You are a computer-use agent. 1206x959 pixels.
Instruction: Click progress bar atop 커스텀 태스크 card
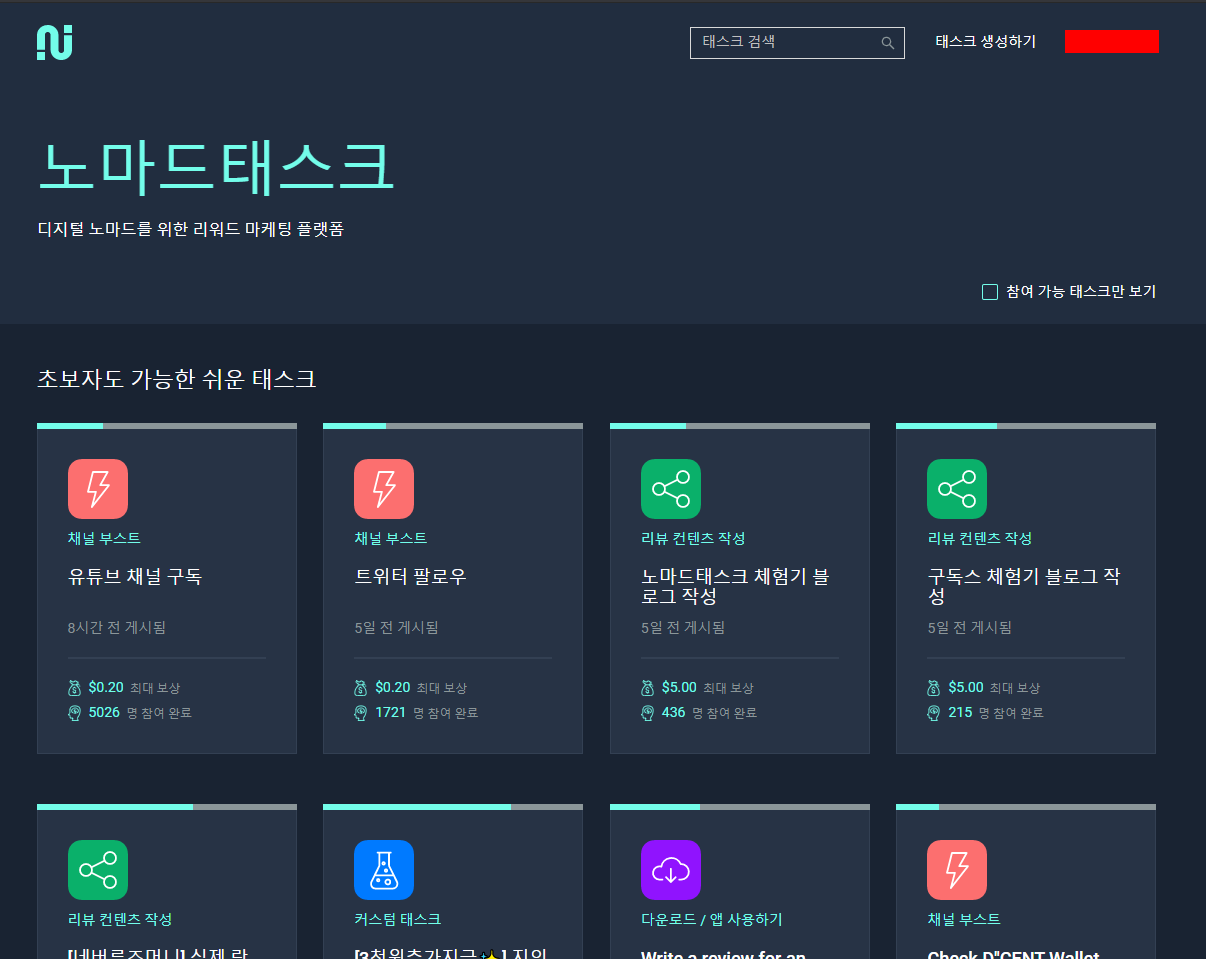tap(453, 807)
